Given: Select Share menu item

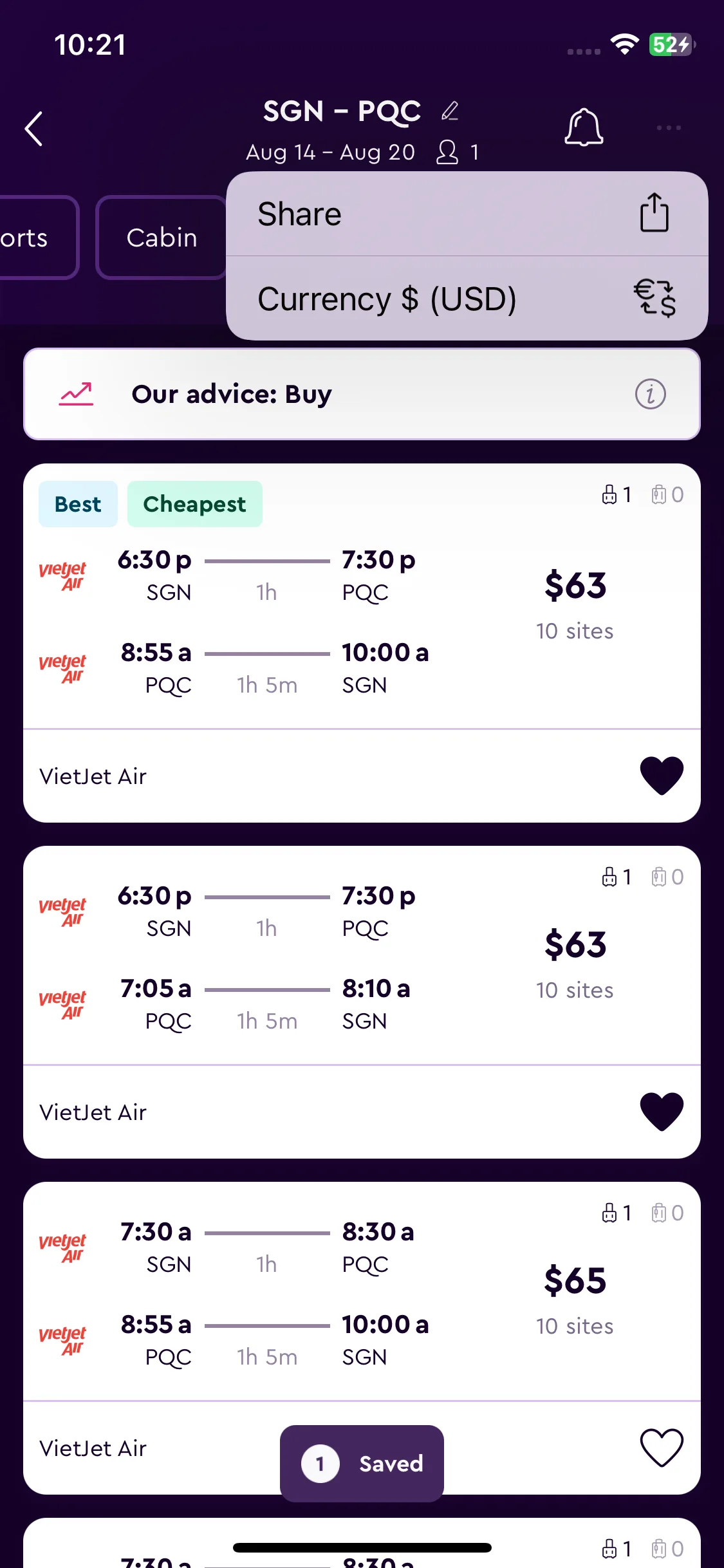Looking at the screenshot, I should [467, 214].
